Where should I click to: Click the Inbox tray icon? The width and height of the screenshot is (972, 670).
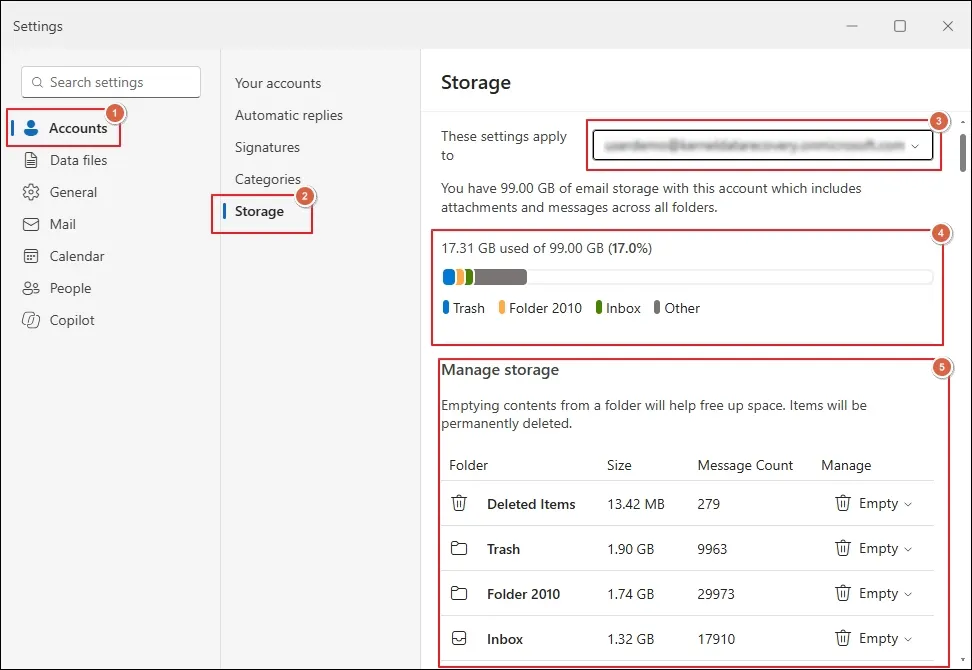(459, 638)
